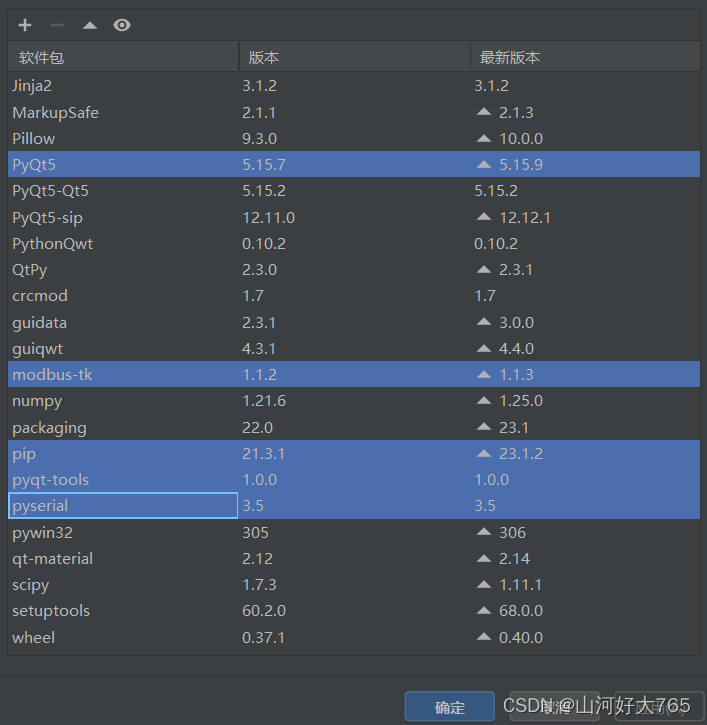Click upgrade arrow beside modbus-tk 1.1.3

point(484,374)
